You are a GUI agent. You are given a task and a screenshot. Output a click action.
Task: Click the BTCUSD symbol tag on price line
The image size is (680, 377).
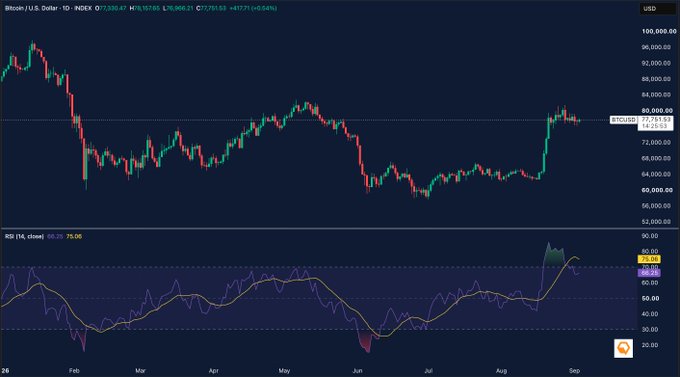coord(623,120)
